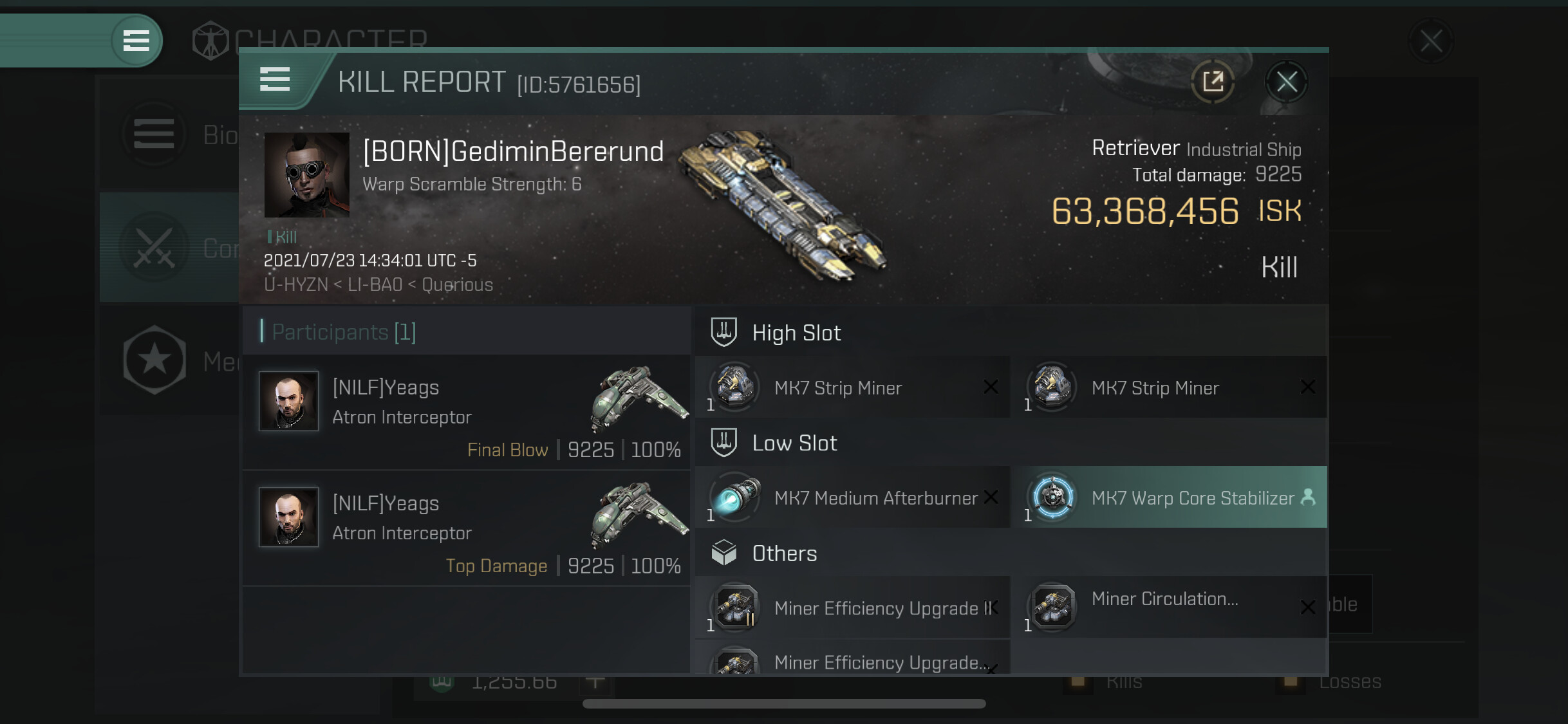Open the kill report hamburger menu
The image size is (1568, 724).
(275, 80)
